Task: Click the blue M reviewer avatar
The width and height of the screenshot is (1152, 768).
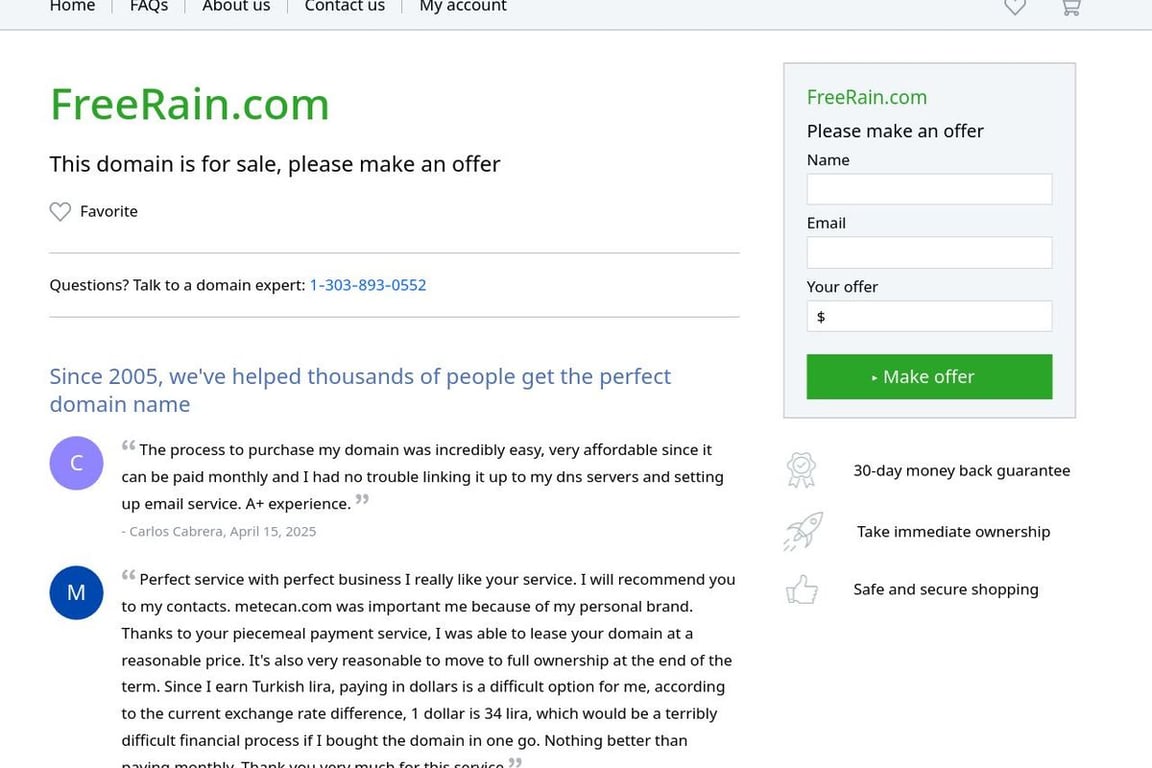Action: tap(76, 592)
